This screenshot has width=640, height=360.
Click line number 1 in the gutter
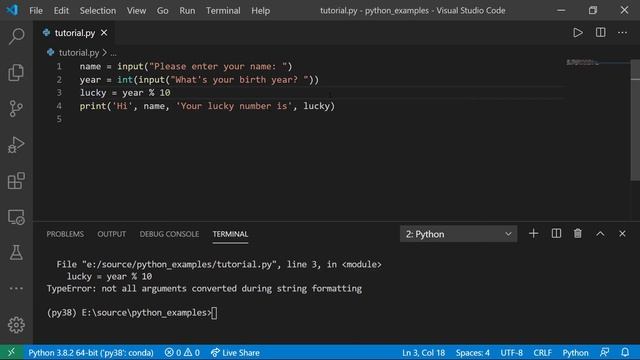pos(59,66)
